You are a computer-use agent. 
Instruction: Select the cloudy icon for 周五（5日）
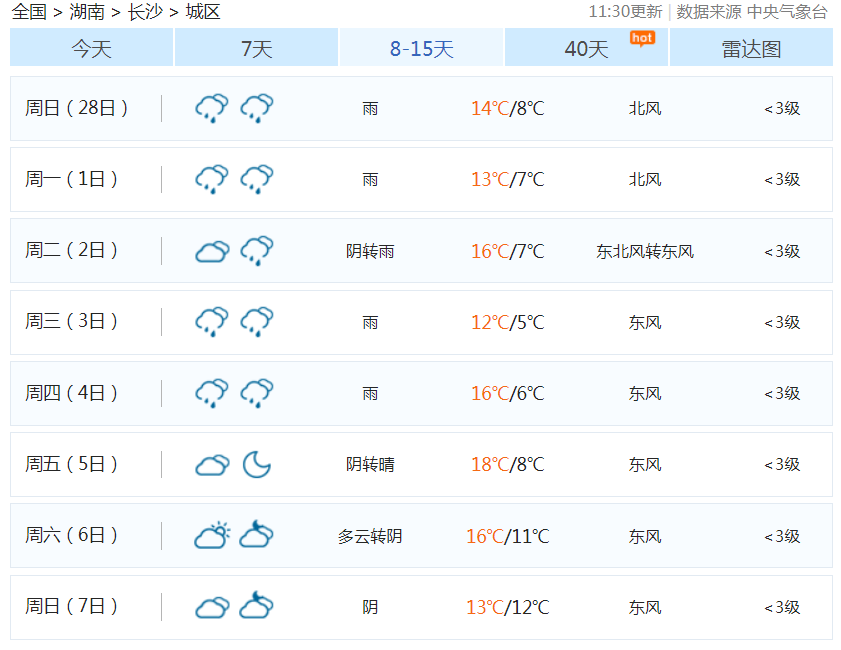tap(211, 463)
